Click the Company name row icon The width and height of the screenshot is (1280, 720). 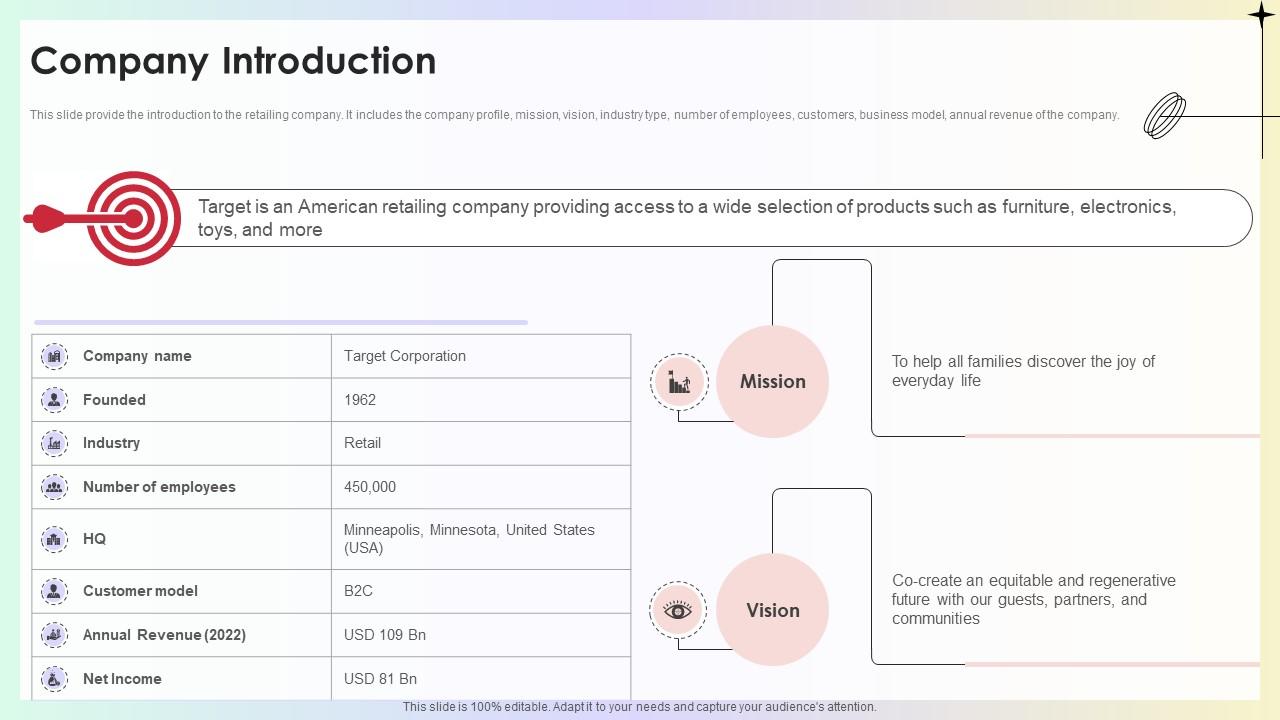[54, 356]
